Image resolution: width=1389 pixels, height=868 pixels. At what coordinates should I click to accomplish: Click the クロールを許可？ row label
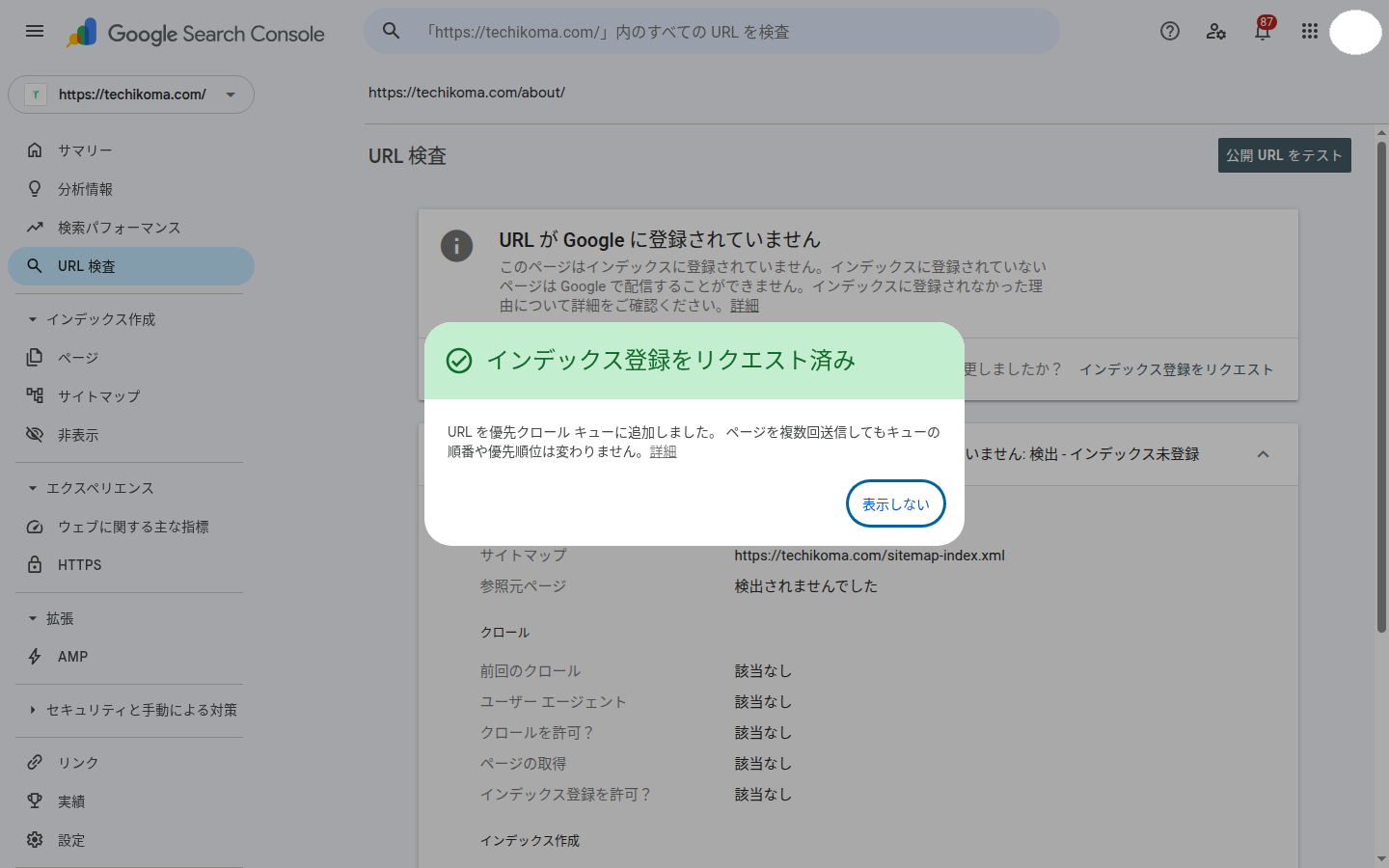pos(538,733)
